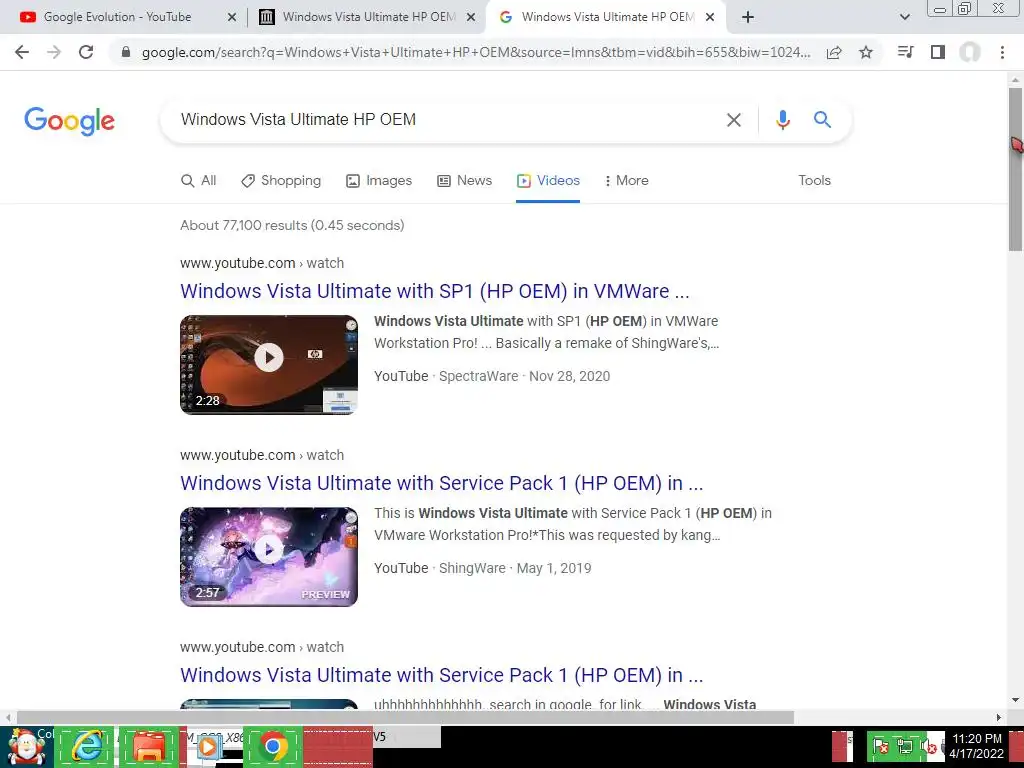The height and width of the screenshot is (768, 1024).
Task: Click the action center flag tray icon
Action: click(880, 746)
